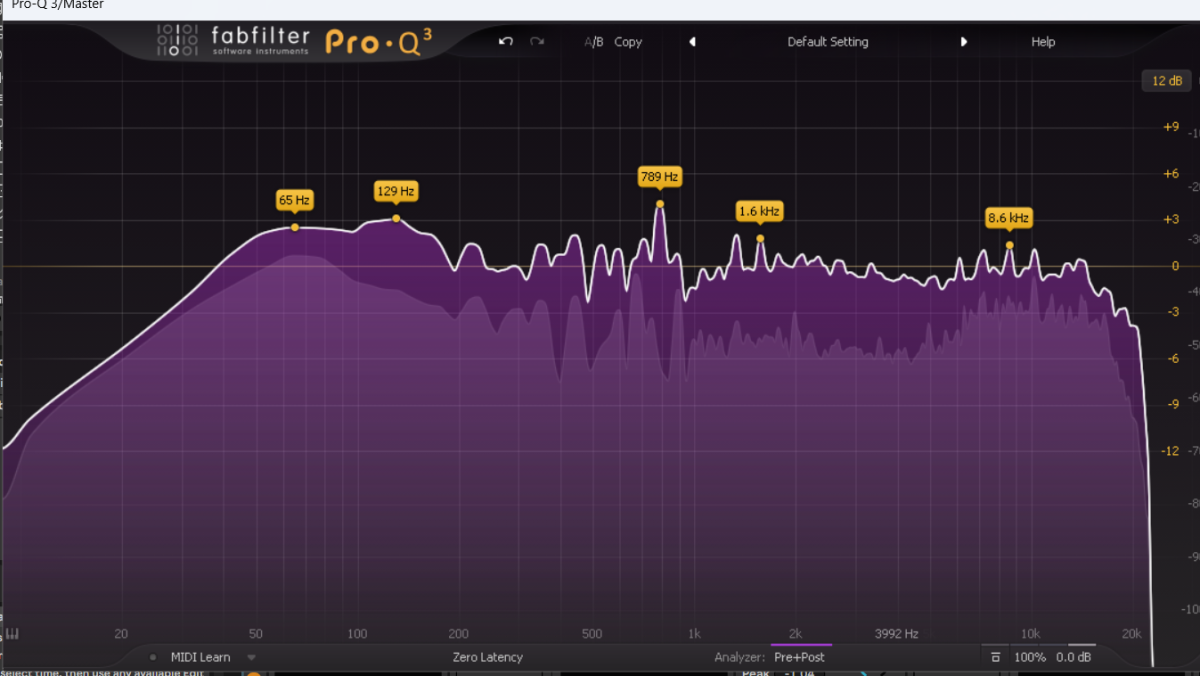Click the 3992 Hz frequency readout
This screenshot has height=676, width=1200.
coord(896,633)
